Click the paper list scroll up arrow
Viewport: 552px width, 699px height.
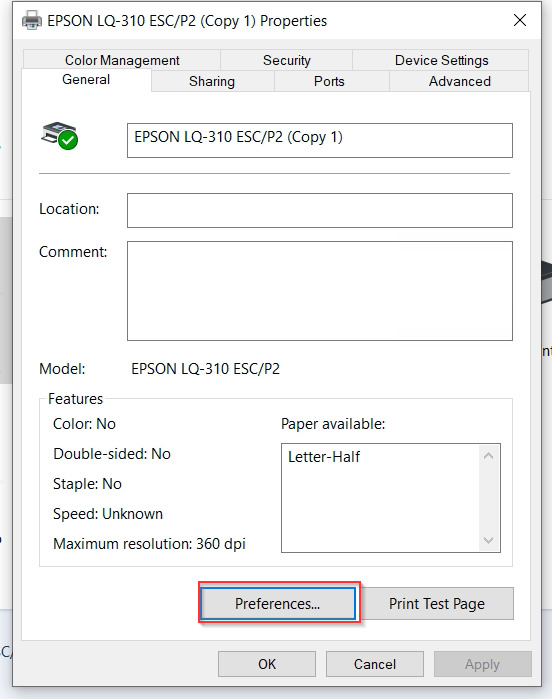coord(489,456)
